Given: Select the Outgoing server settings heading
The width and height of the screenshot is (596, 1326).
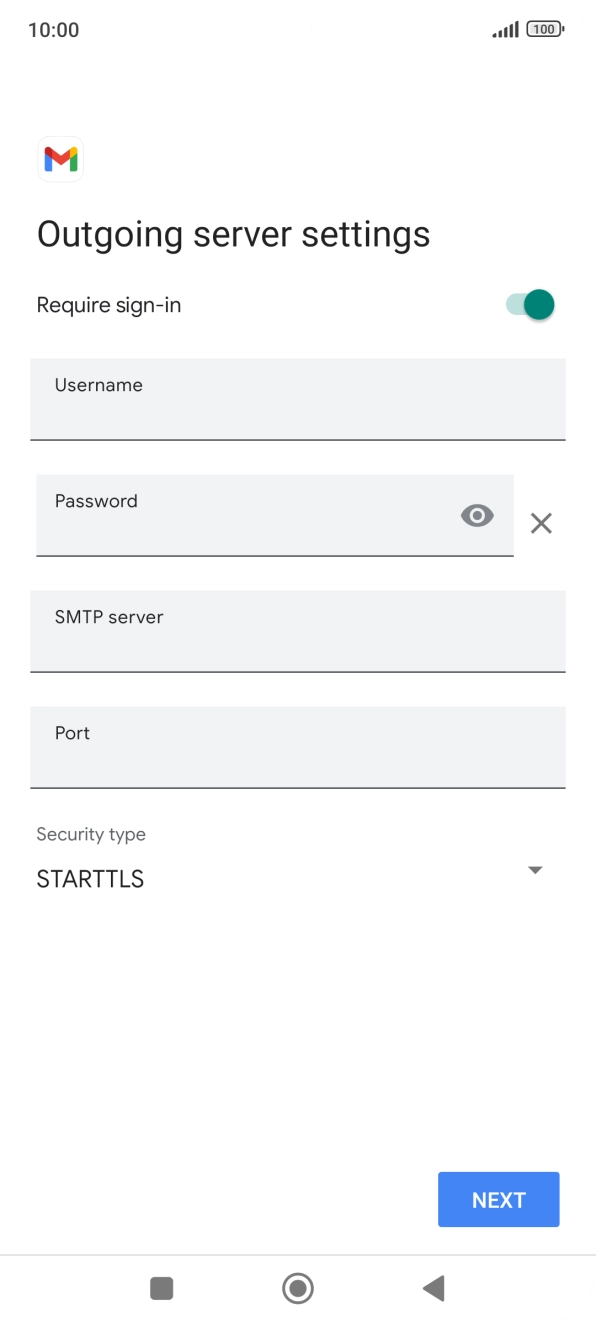Looking at the screenshot, I should point(232,233).
